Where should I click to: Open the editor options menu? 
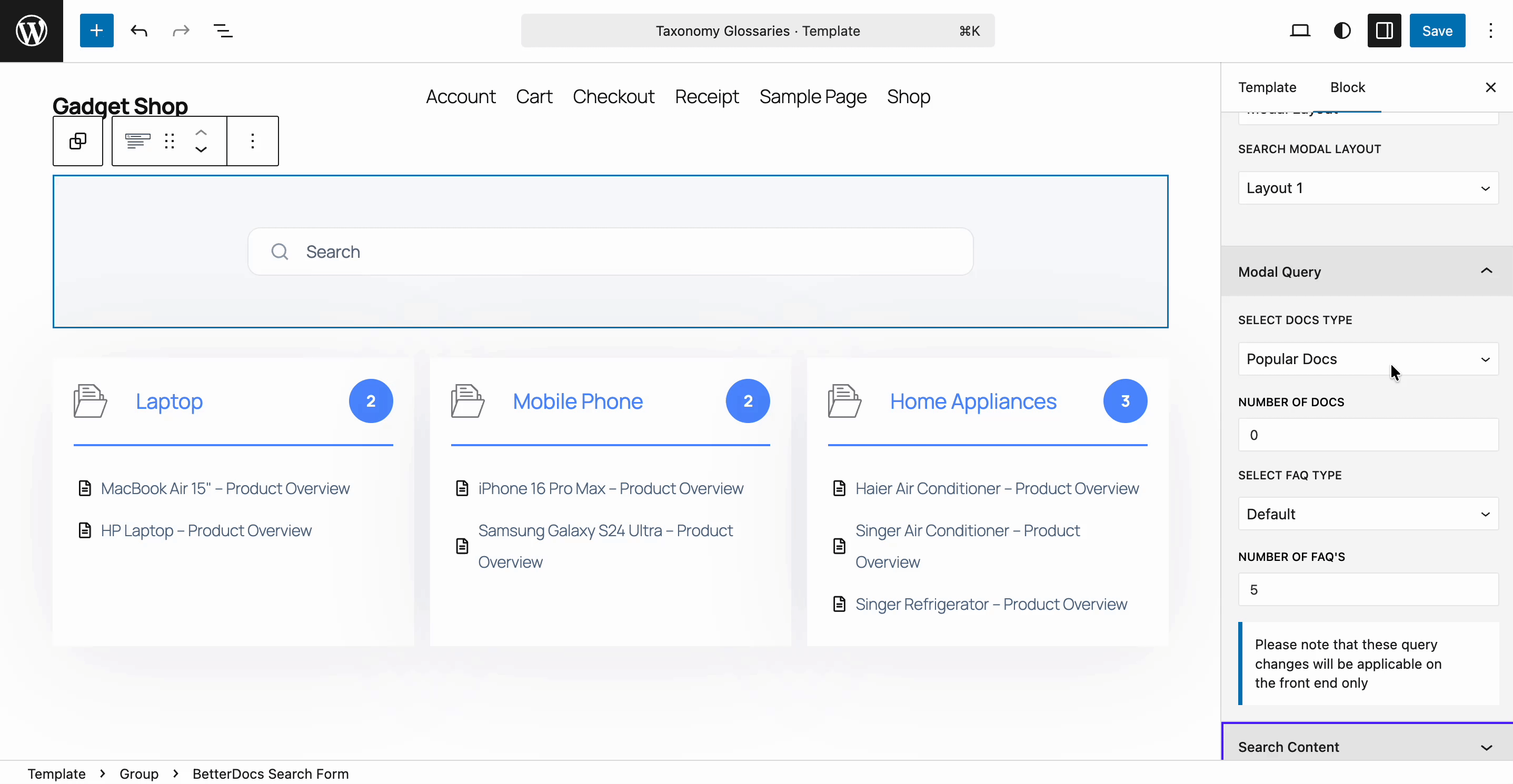1491,31
